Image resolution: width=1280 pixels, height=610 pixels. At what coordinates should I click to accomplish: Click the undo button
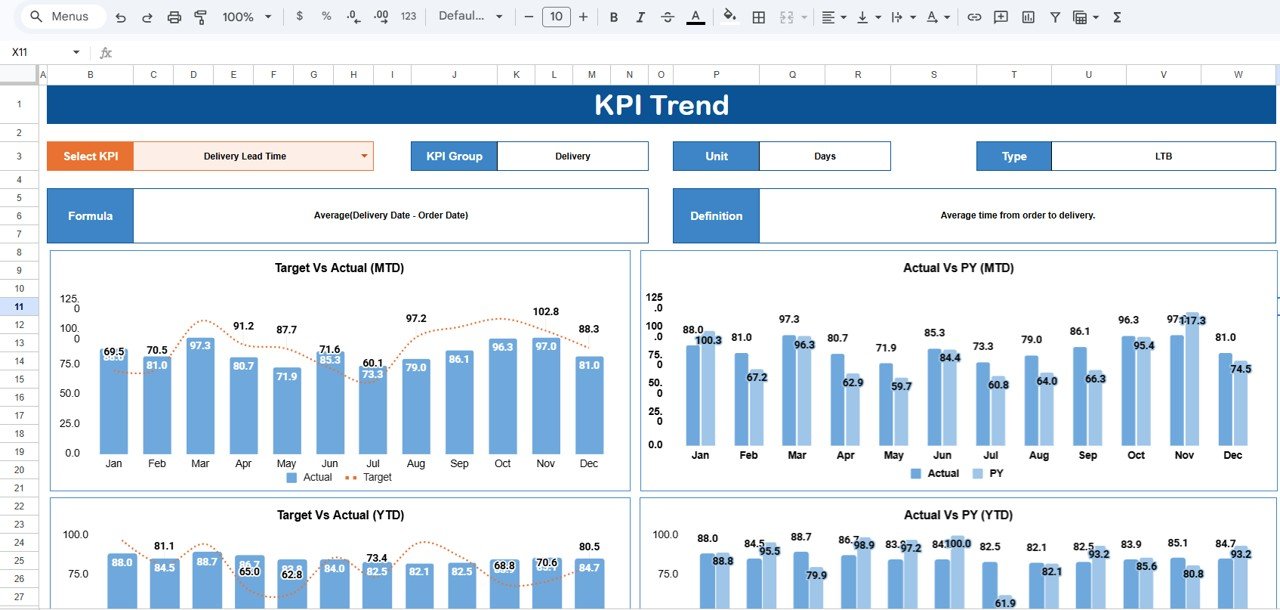pos(119,17)
